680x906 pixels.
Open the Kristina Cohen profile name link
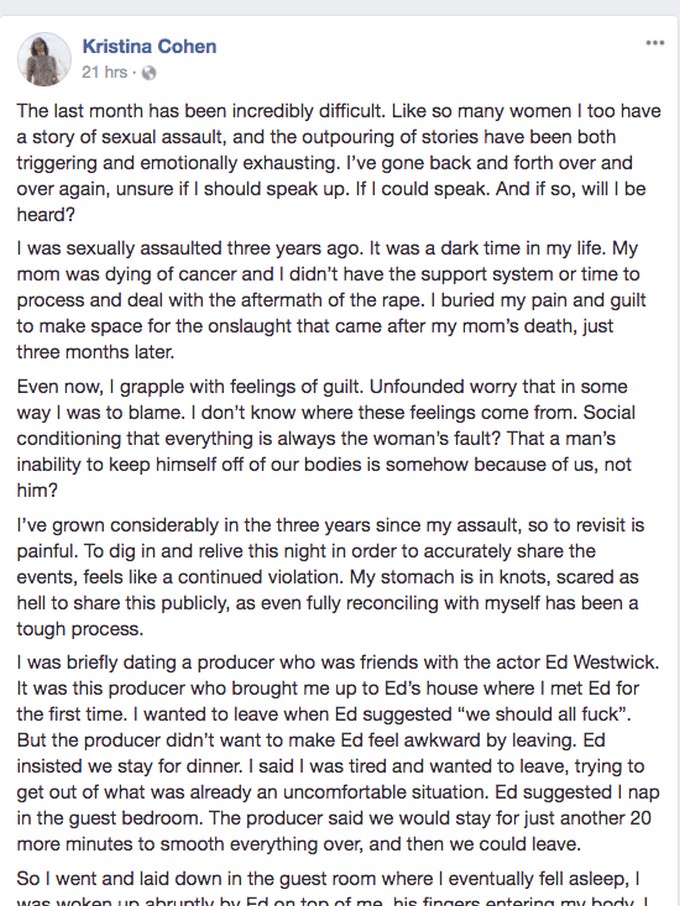[150, 46]
